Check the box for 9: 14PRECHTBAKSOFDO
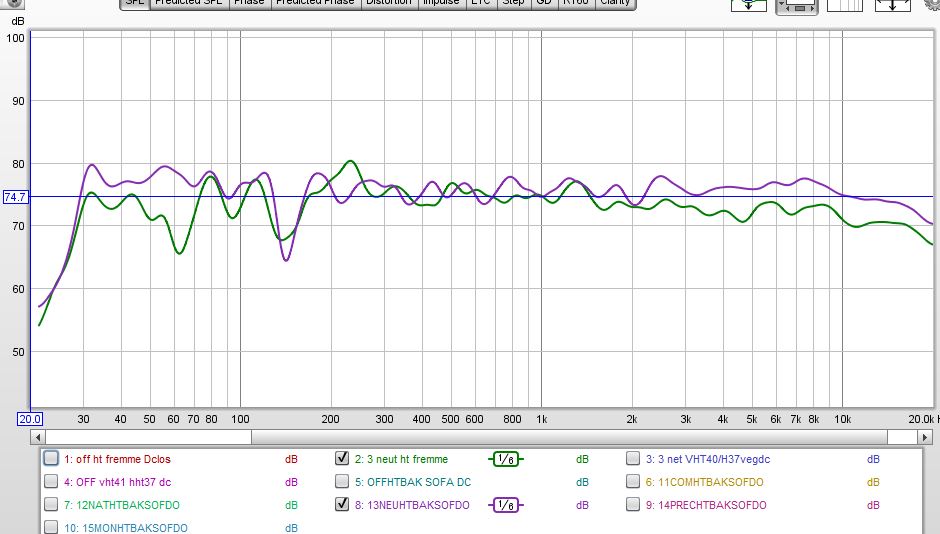The image size is (940, 534). [x=632, y=504]
